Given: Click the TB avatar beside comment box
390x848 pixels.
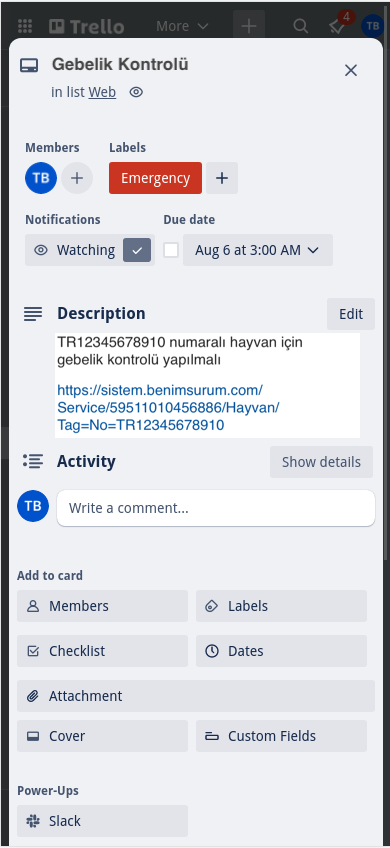Looking at the screenshot, I should 33,506.
